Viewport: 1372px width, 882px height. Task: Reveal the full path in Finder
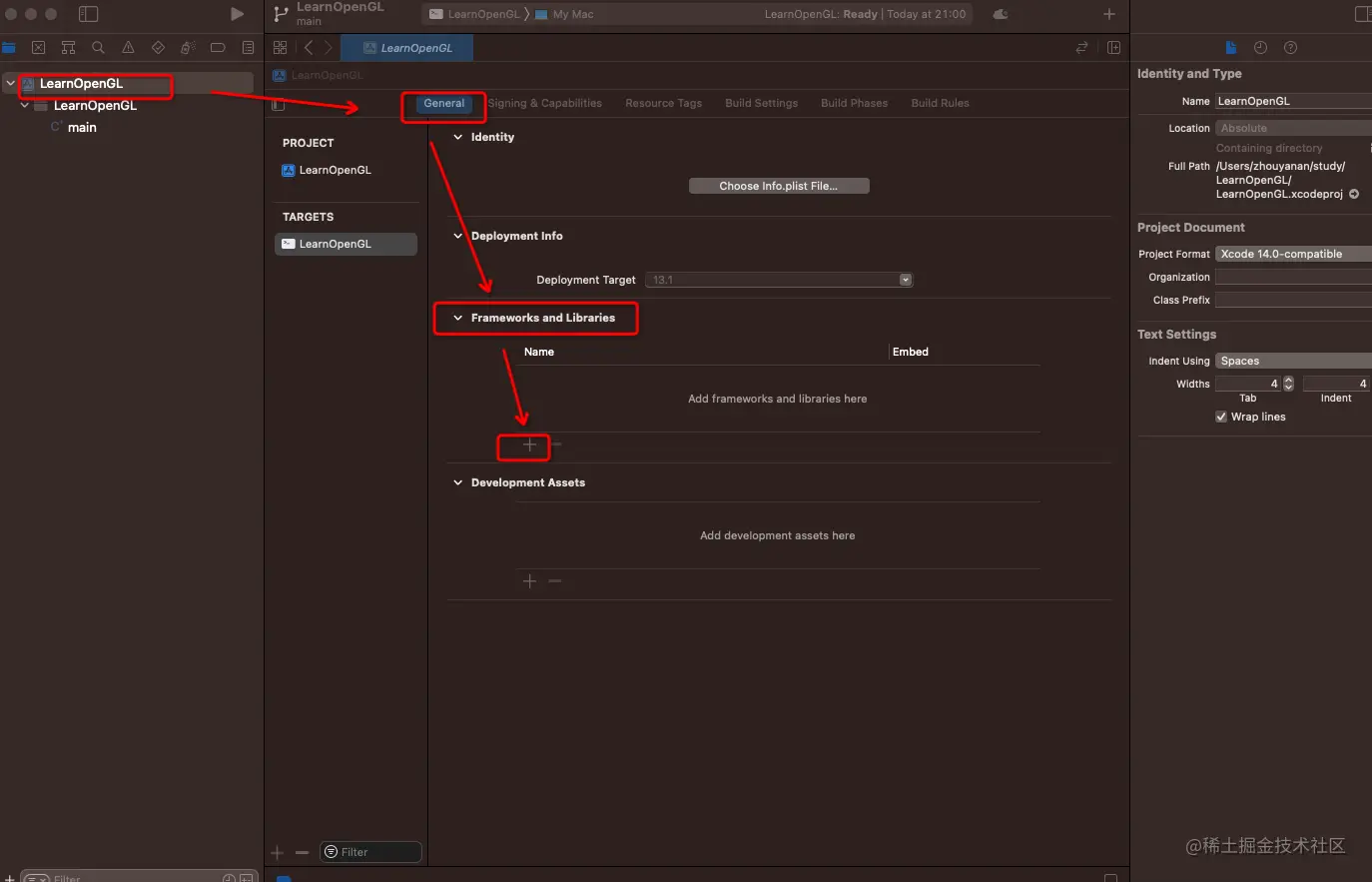(1354, 194)
